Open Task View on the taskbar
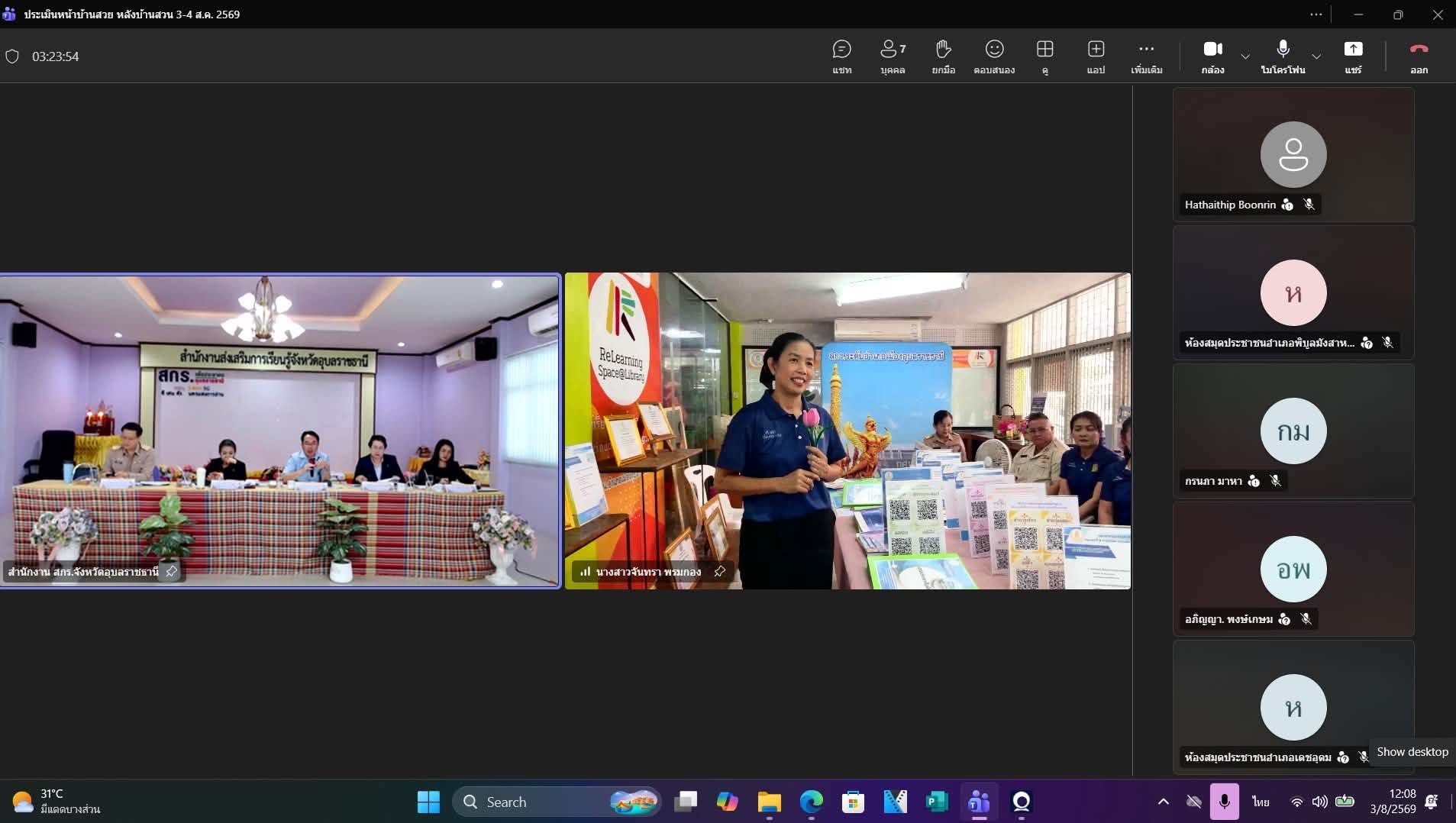This screenshot has height=823, width=1456. tap(686, 802)
